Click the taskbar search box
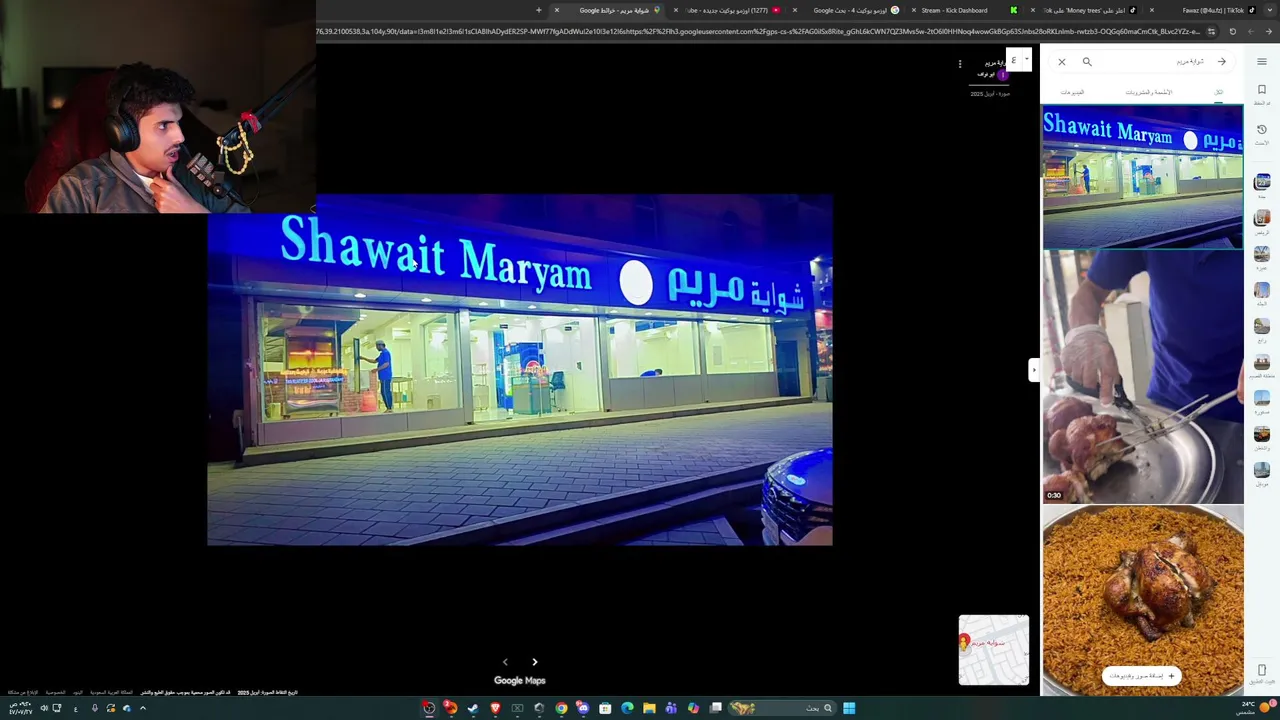This screenshot has width=1280, height=720. click(x=782, y=708)
